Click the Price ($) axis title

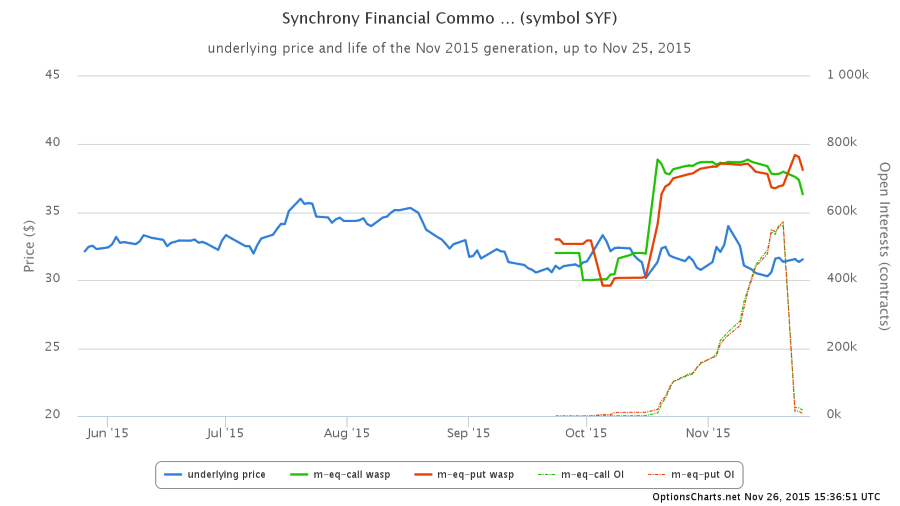(x=29, y=246)
